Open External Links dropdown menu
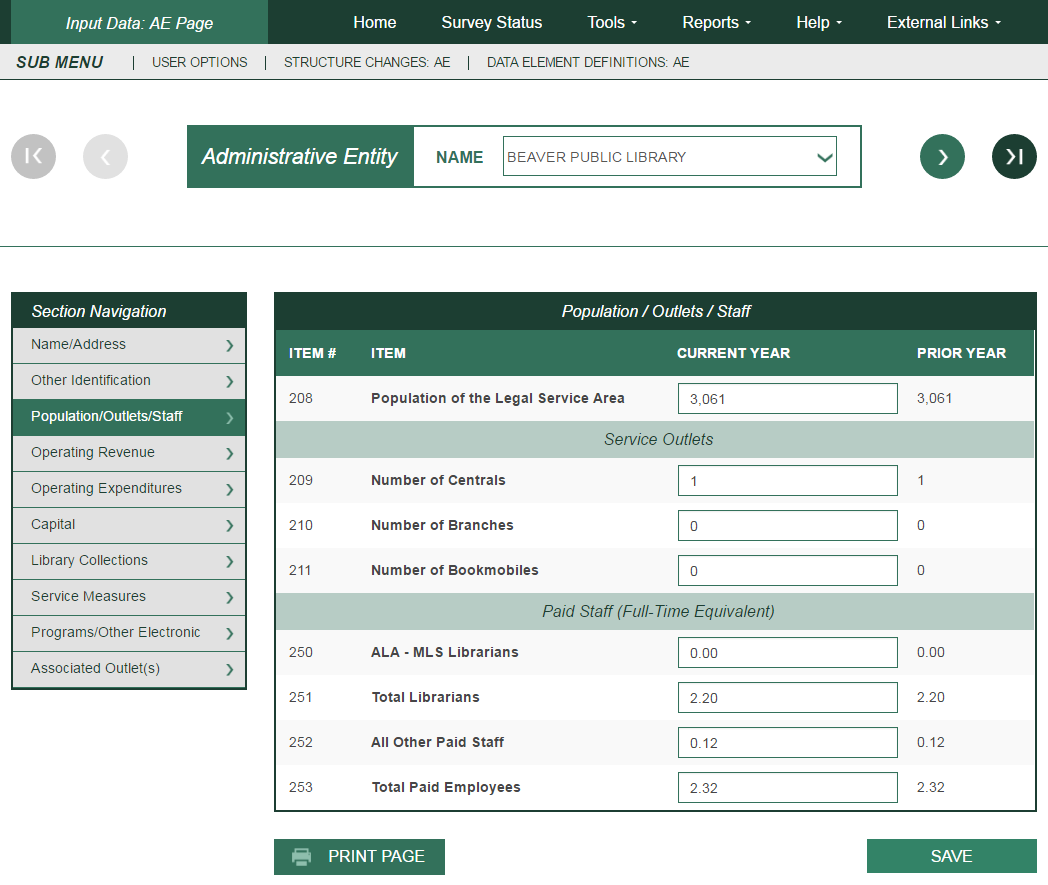This screenshot has height=885, width=1048. [x=943, y=22]
